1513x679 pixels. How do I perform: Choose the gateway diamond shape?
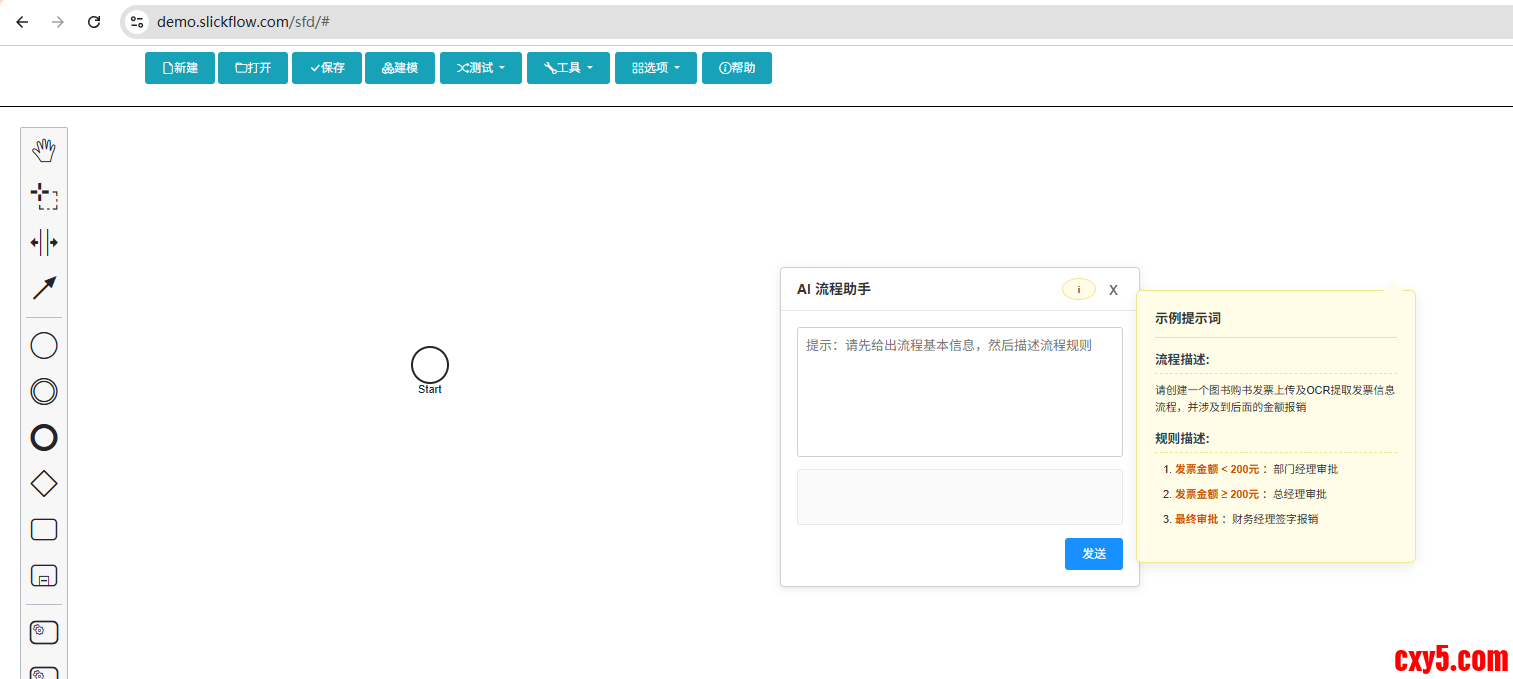(x=44, y=484)
